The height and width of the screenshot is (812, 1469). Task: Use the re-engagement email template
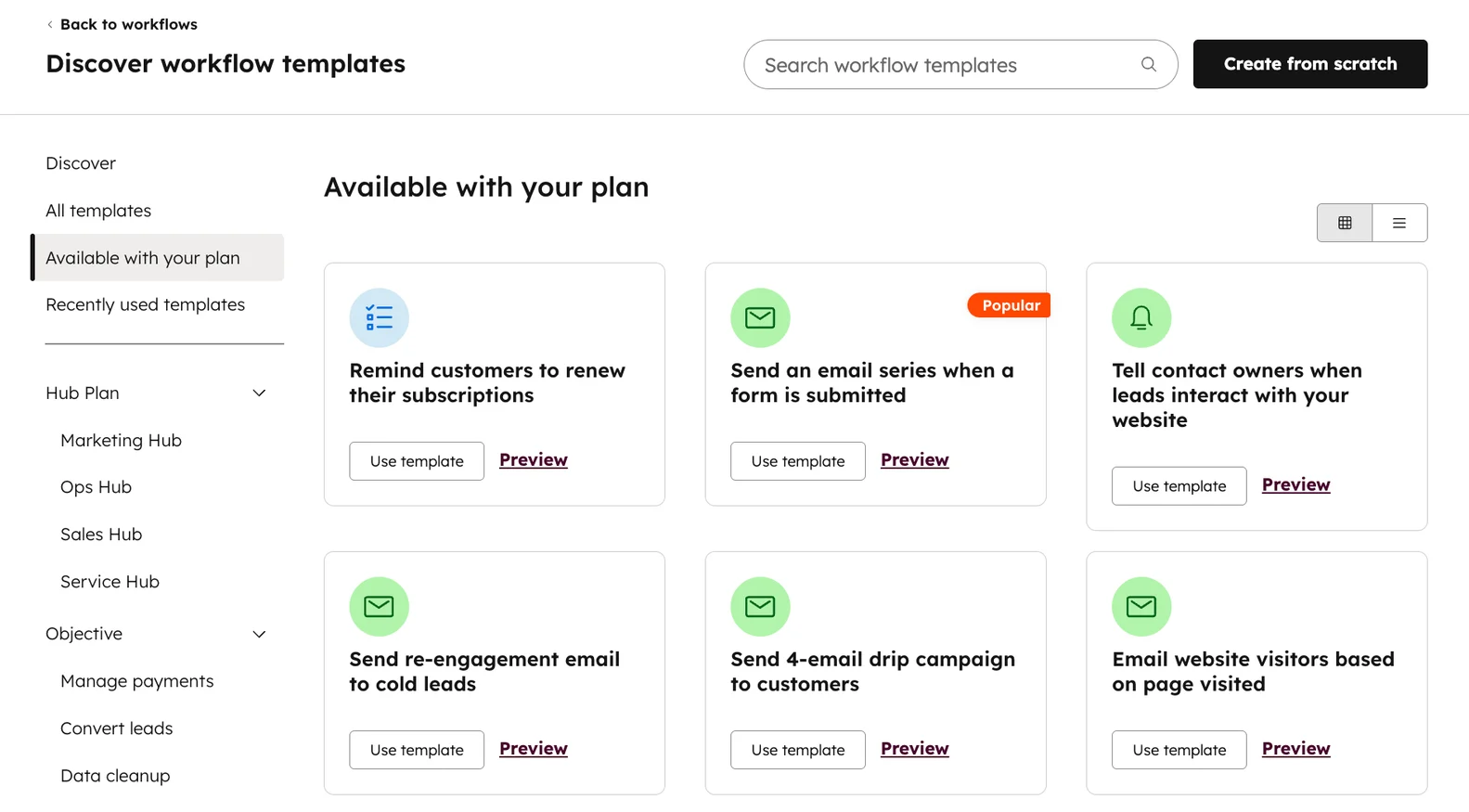point(416,749)
